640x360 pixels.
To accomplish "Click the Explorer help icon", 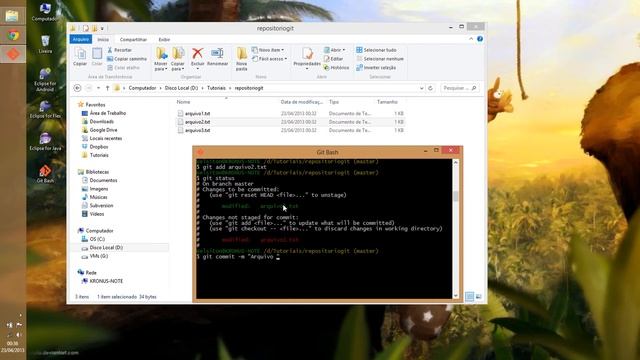I will click(480, 39).
